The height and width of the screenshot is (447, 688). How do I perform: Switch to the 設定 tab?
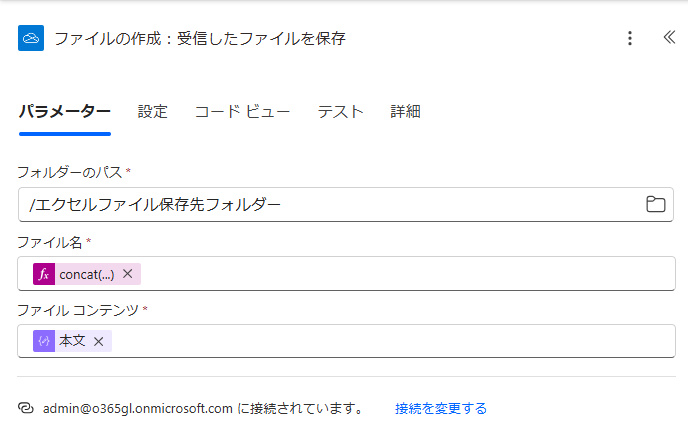pyautogui.click(x=152, y=111)
